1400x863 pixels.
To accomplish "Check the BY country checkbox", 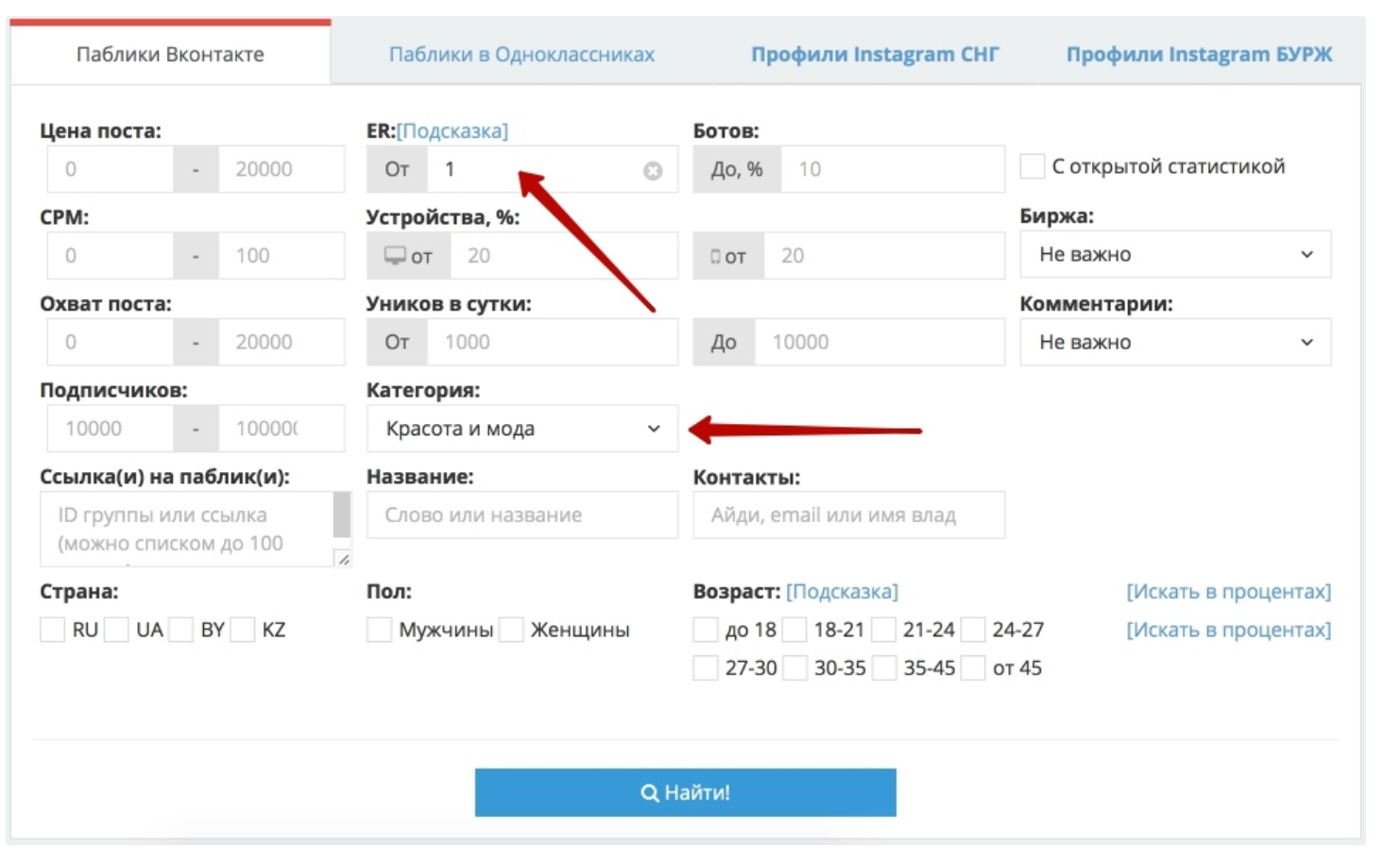I will (180, 630).
